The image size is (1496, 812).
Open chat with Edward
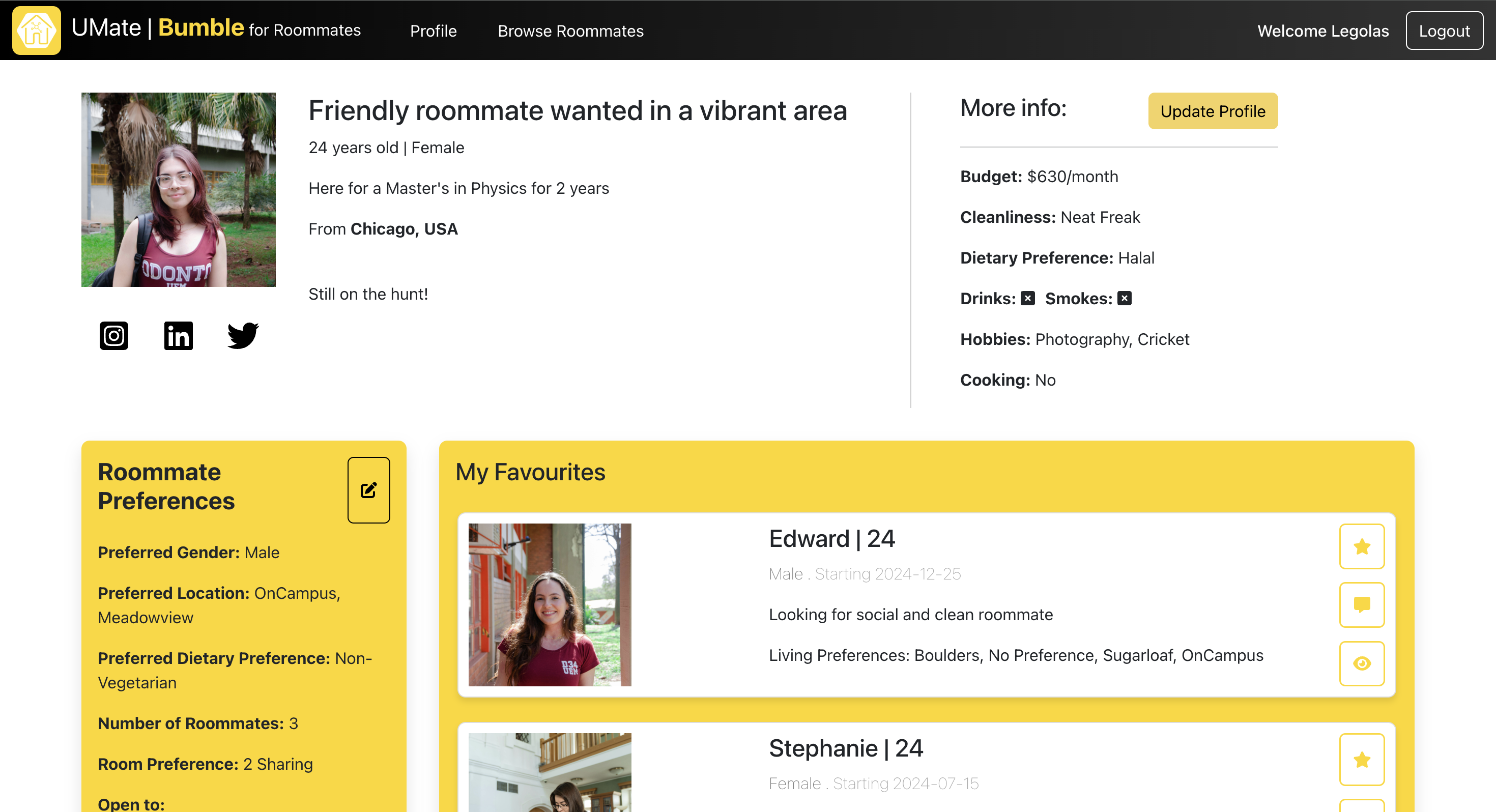[x=1361, y=604]
